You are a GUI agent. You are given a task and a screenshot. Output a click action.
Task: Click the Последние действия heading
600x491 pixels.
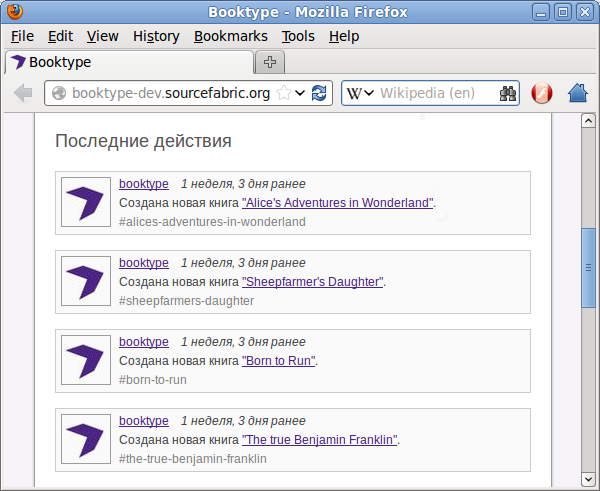point(143,141)
